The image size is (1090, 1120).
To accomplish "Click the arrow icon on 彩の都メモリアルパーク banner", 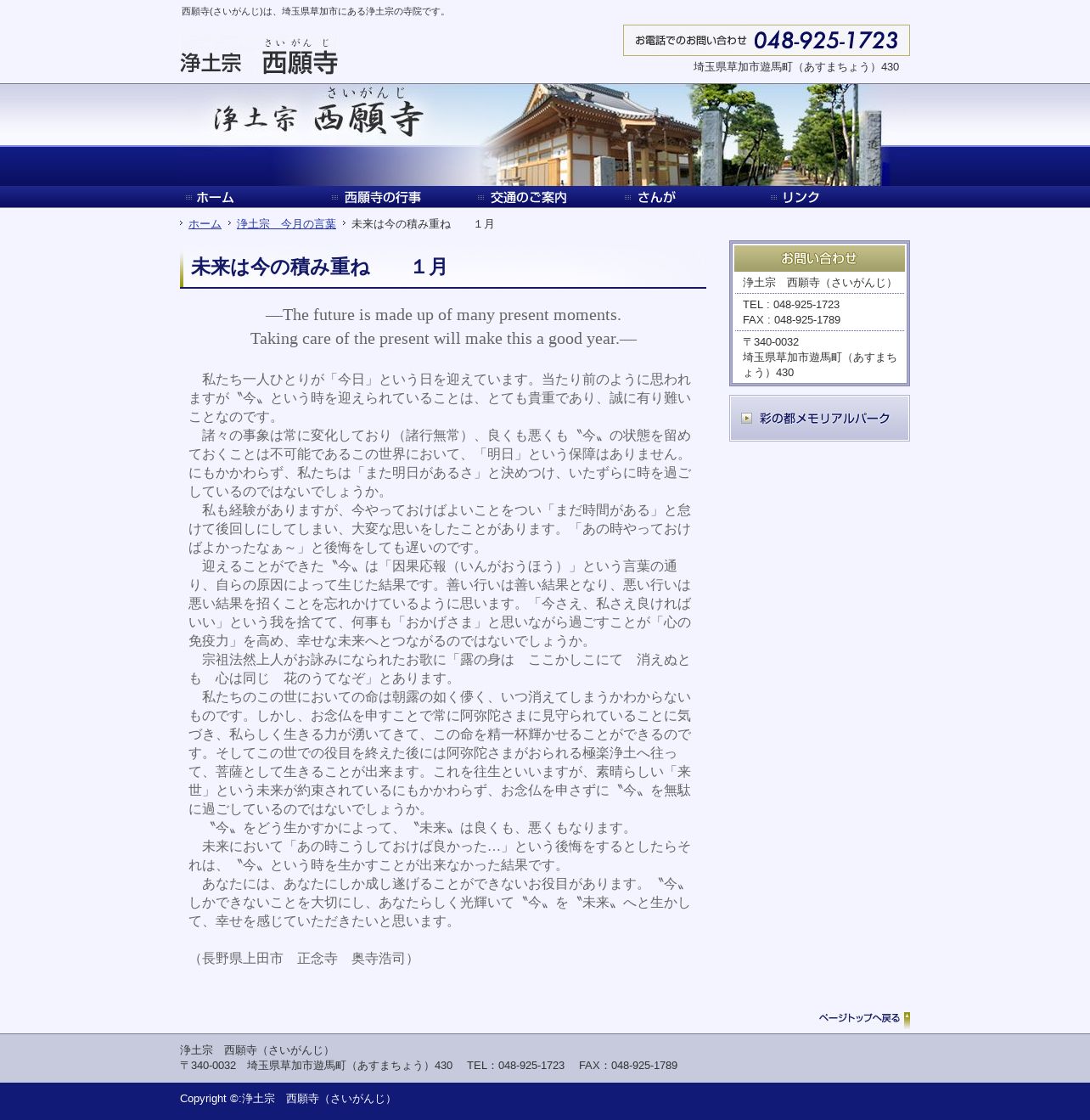I will click(746, 418).
